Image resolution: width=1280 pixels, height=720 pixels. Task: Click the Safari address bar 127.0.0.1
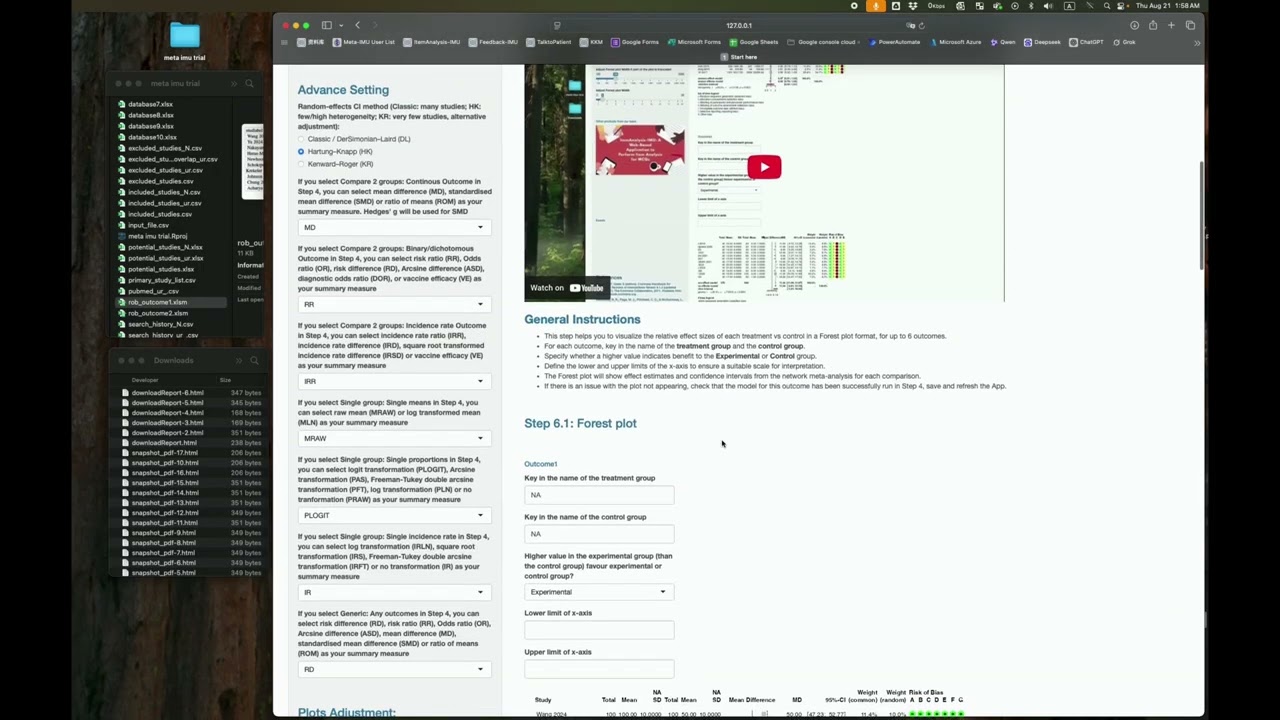738,25
